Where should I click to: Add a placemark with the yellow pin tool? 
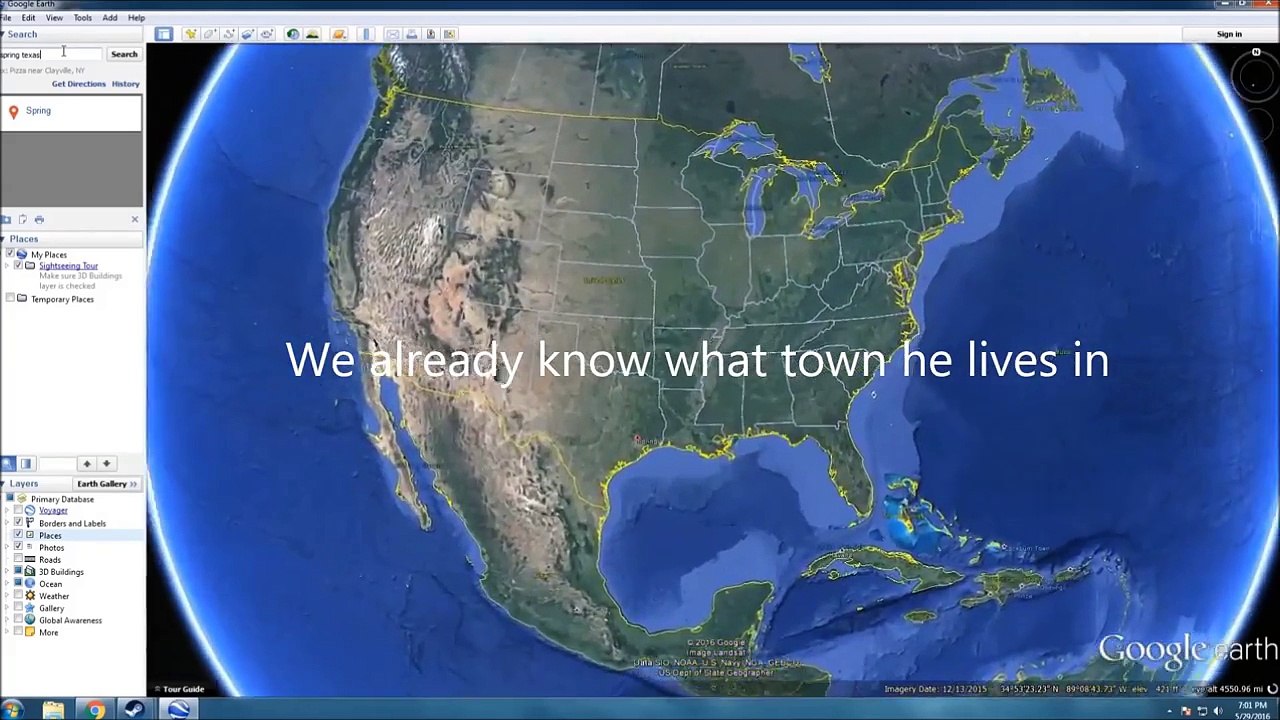[190, 34]
